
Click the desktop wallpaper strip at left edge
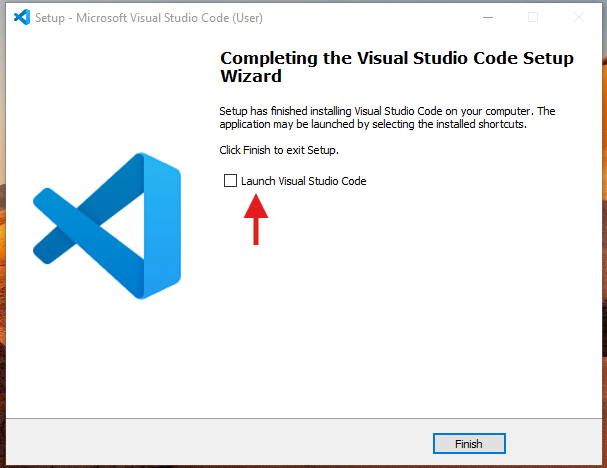[2, 232]
